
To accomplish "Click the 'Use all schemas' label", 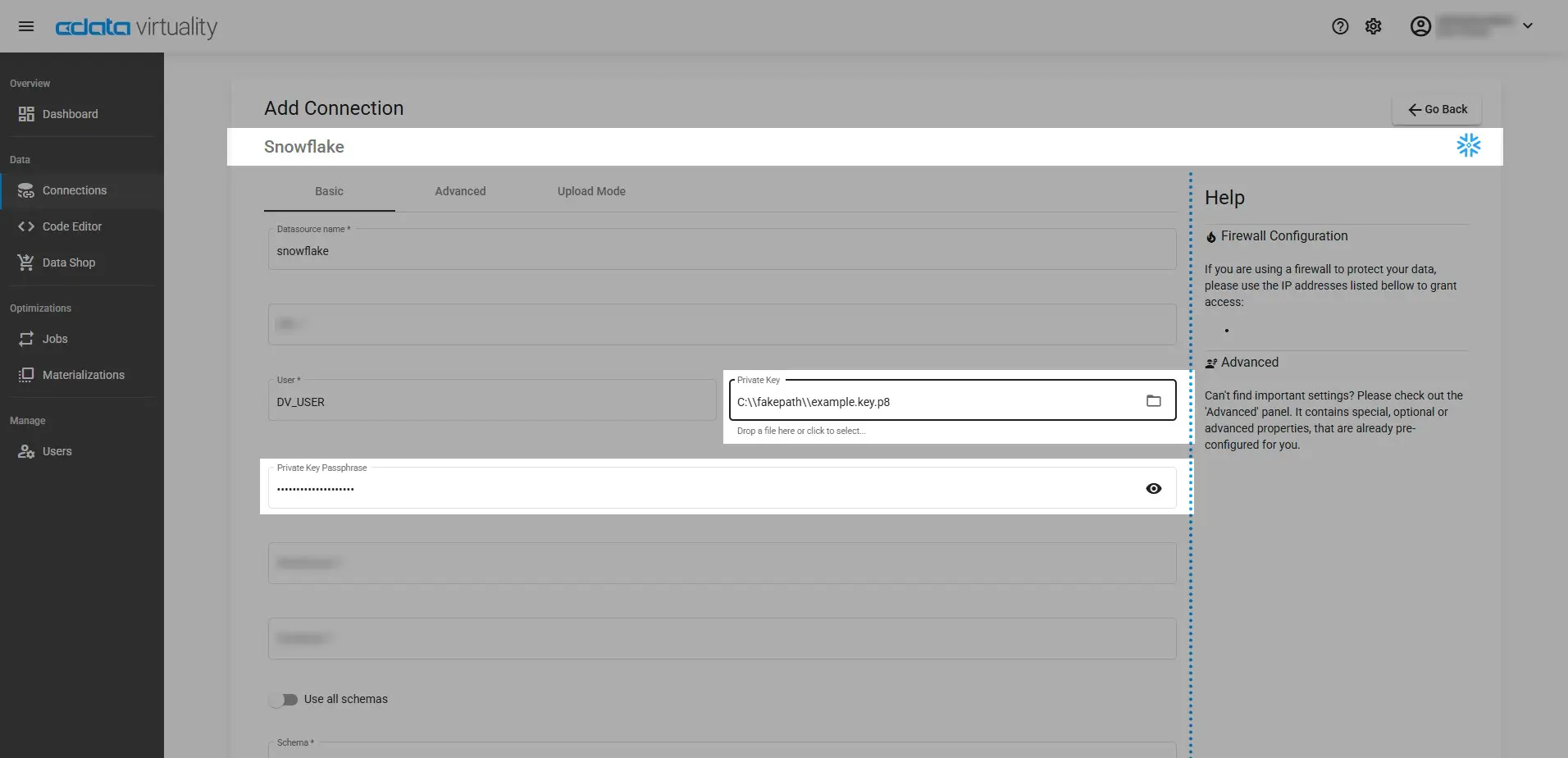I will pos(346,699).
